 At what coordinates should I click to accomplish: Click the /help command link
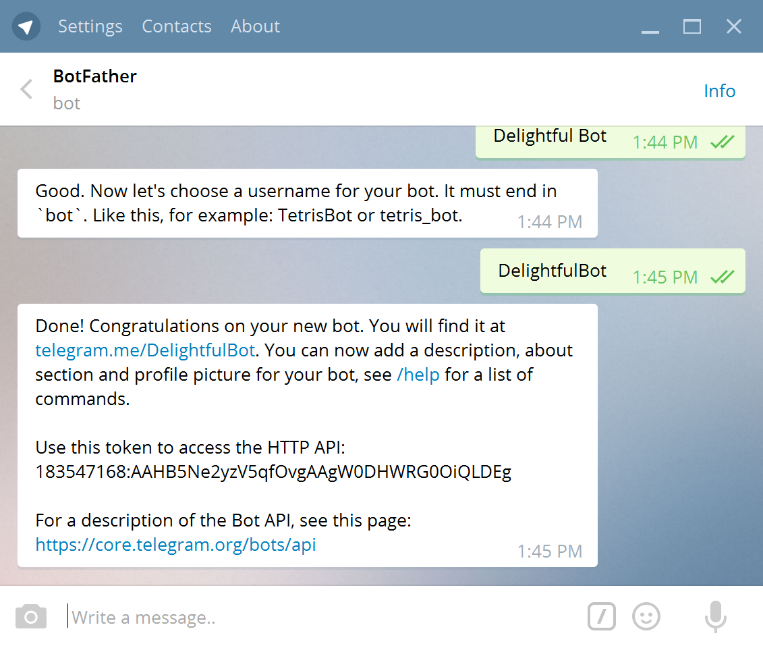point(418,375)
